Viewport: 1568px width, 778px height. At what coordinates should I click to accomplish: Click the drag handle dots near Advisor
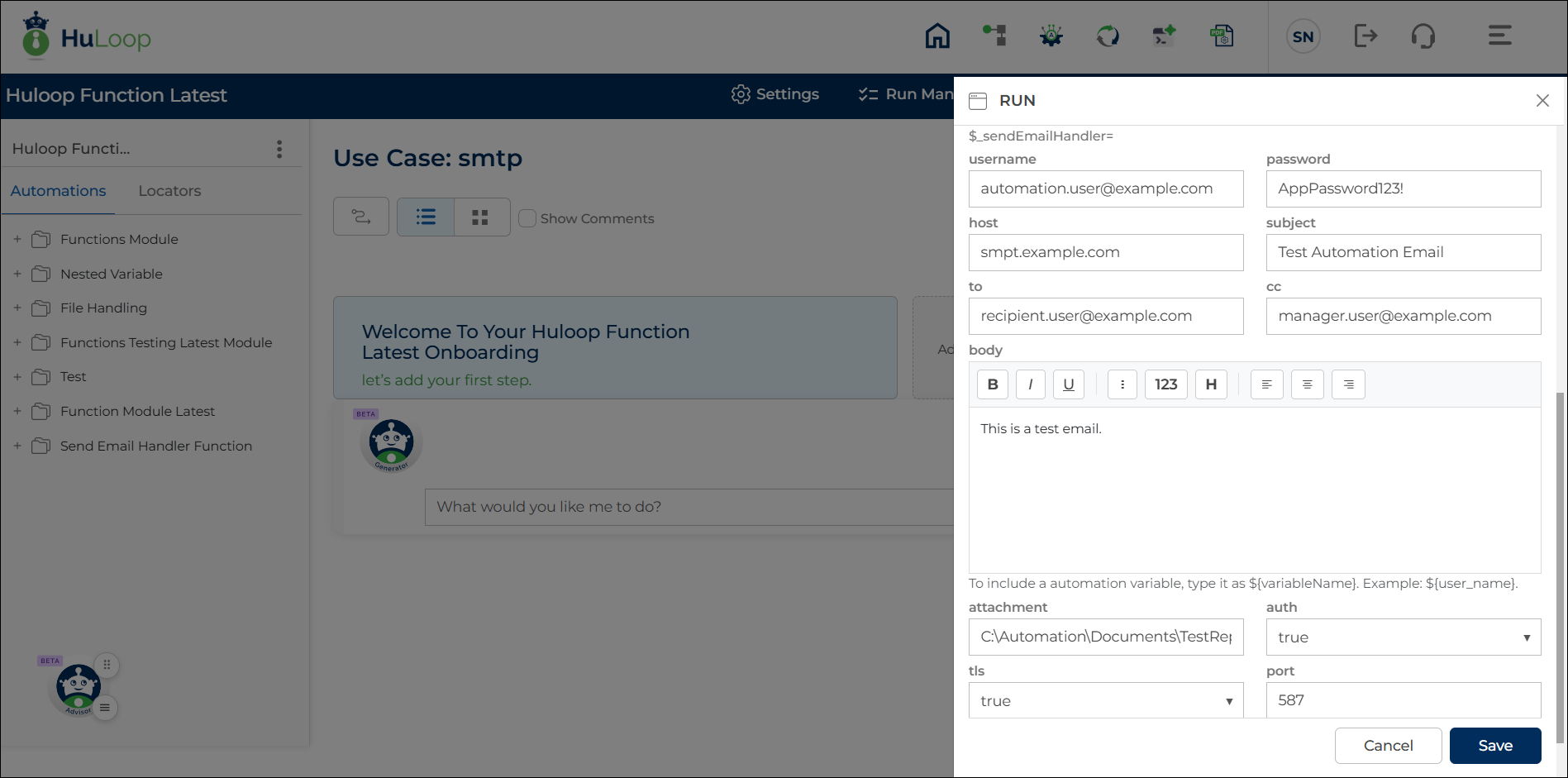[x=107, y=665]
